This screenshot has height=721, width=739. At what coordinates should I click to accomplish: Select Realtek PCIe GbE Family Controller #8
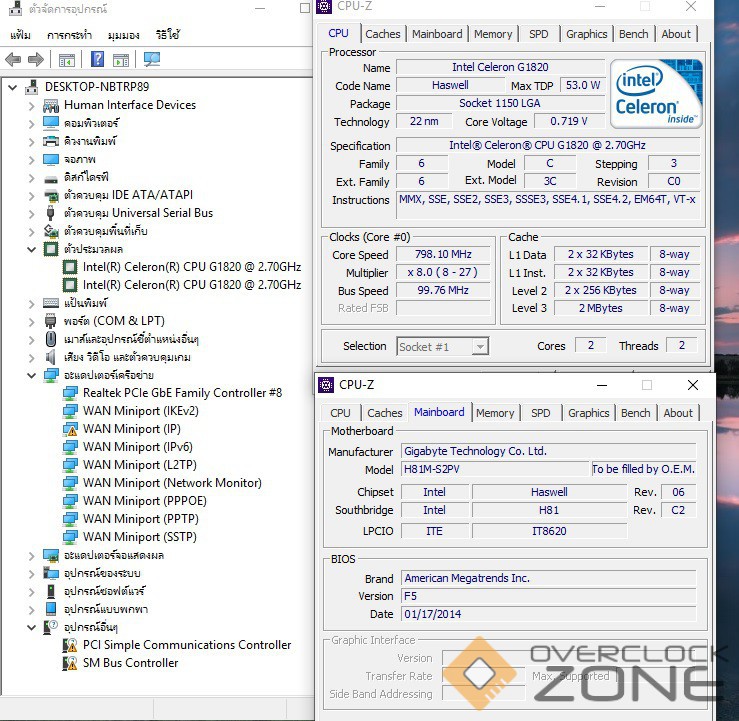point(182,393)
